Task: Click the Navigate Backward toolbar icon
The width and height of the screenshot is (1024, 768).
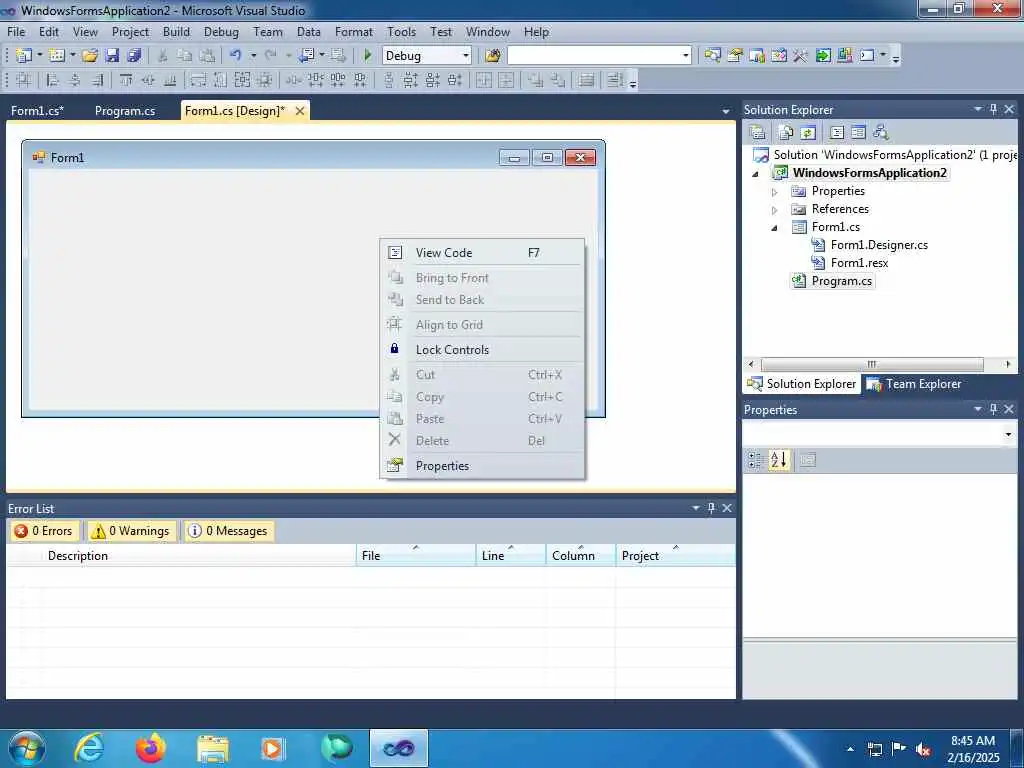Action: [307, 56]
